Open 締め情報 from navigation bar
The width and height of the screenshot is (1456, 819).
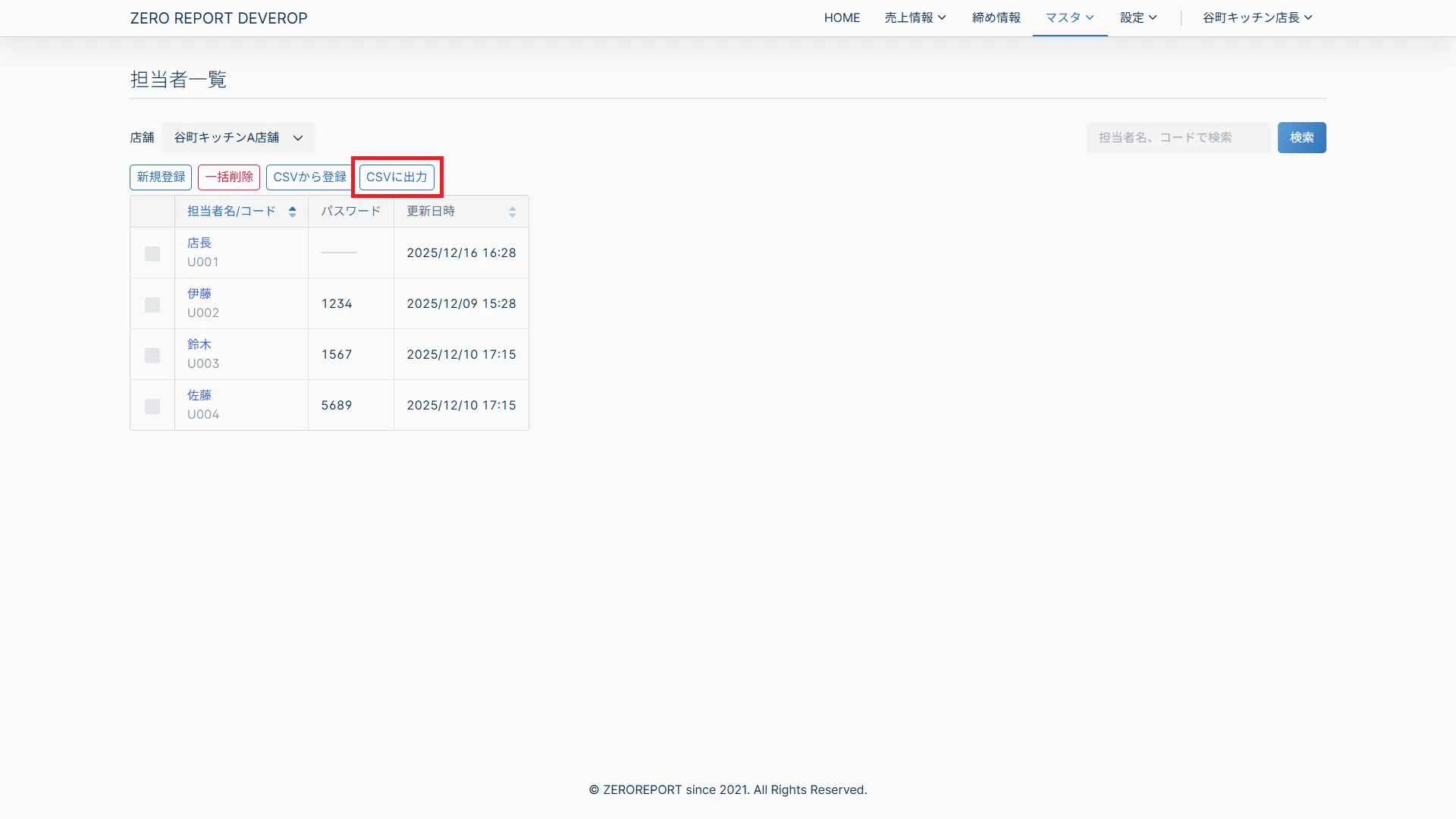(996, 17)
